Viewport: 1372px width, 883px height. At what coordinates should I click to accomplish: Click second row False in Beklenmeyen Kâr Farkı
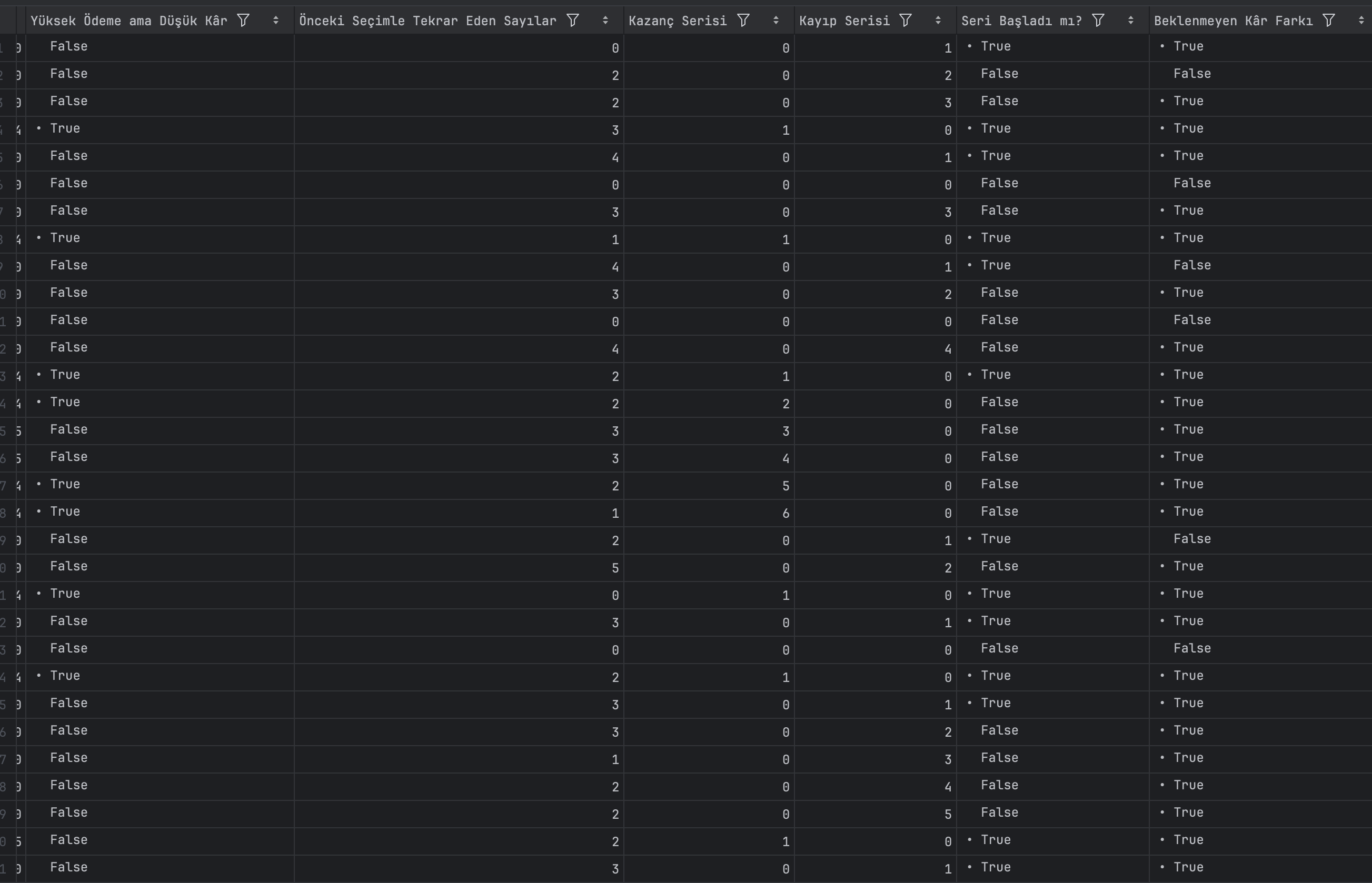(1192, 73)
